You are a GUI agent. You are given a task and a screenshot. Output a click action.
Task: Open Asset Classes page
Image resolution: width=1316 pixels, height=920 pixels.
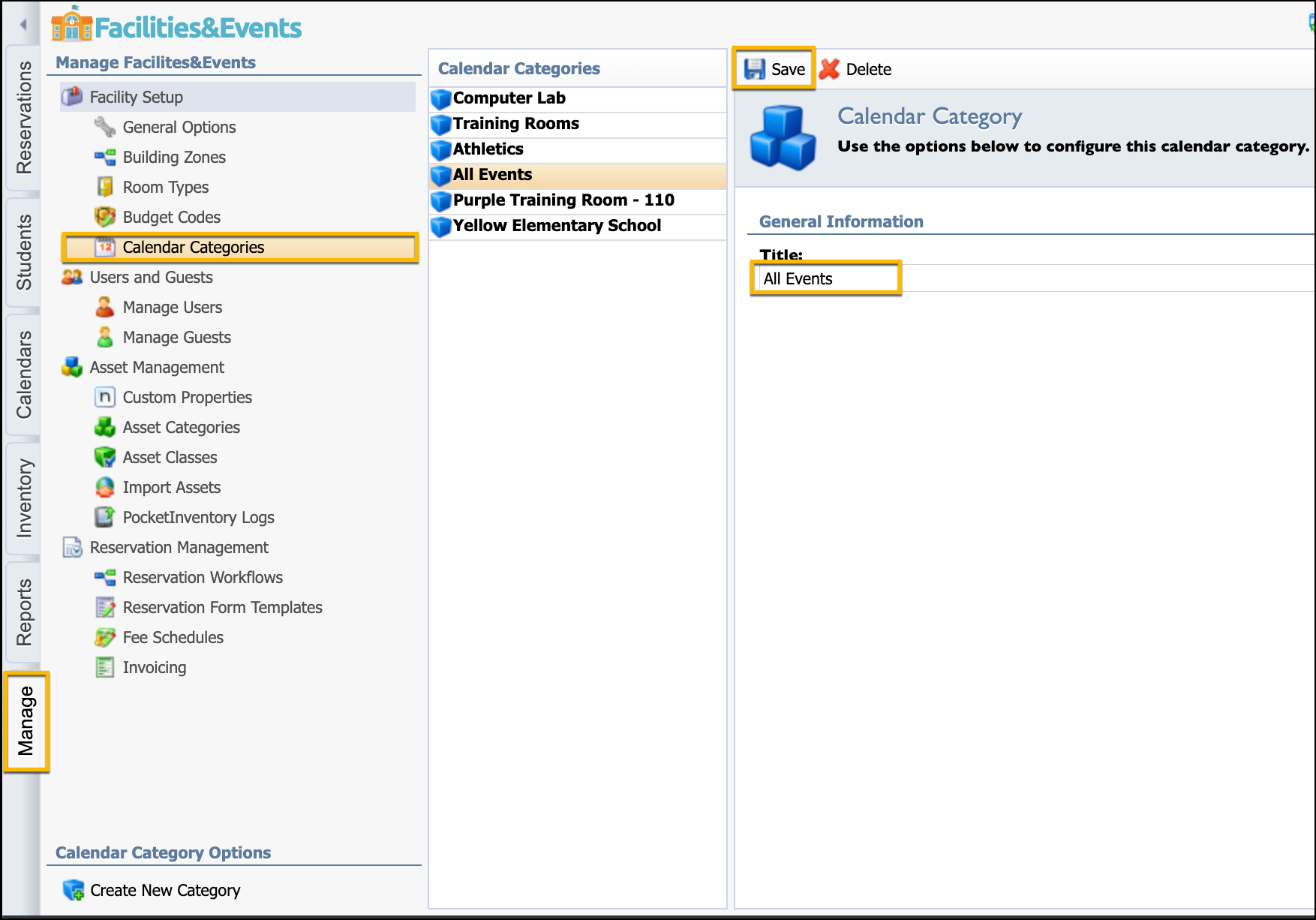coord(170,457)
